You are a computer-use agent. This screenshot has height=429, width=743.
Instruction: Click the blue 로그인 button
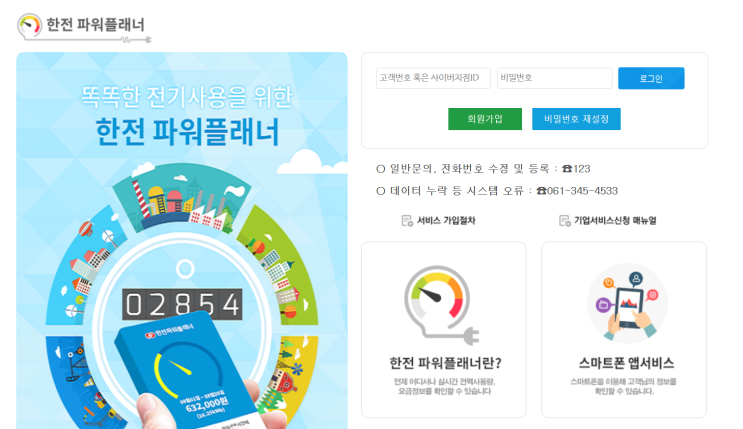(651, 78)
